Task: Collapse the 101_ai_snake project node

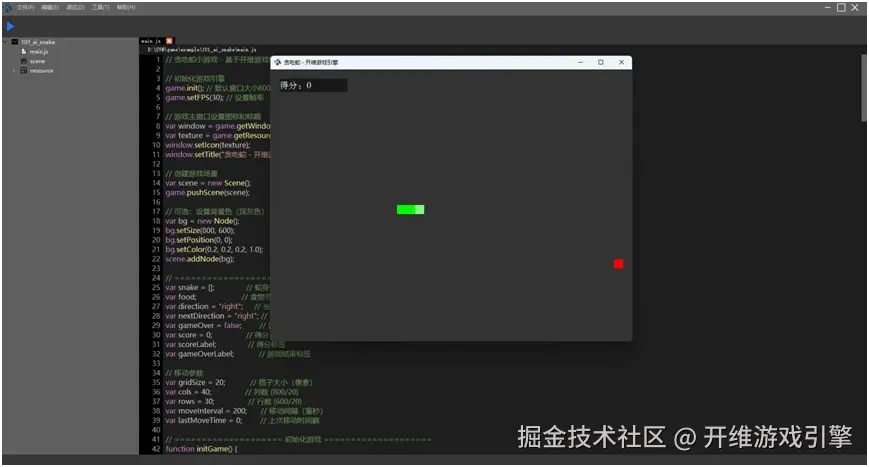Action: (6, 42)
